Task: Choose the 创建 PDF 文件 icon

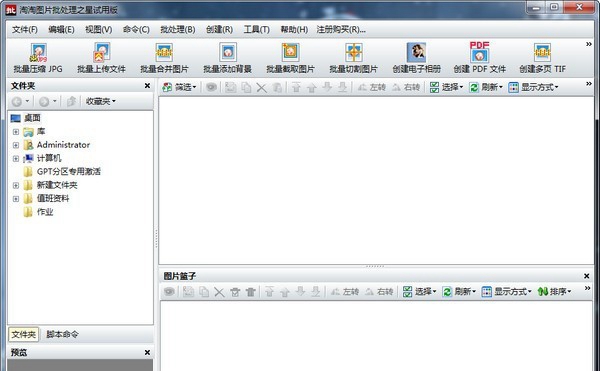Action: 479,58
